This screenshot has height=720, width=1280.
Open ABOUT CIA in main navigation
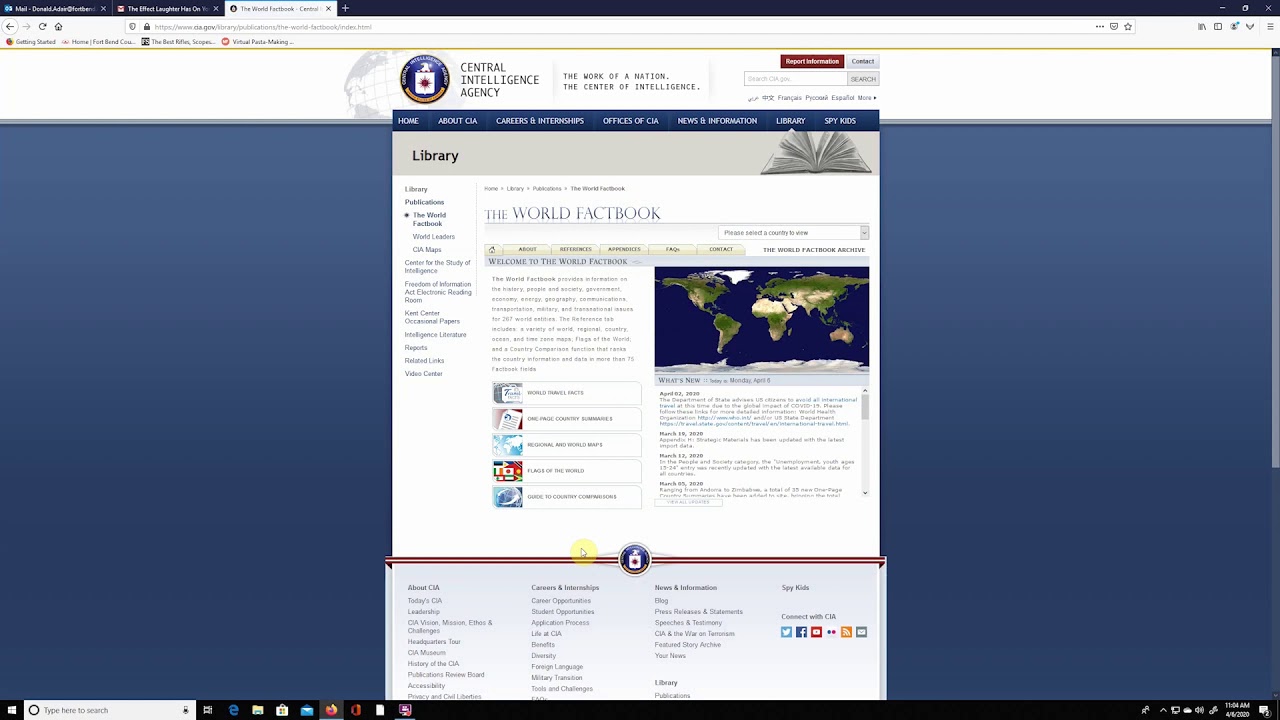457,121
